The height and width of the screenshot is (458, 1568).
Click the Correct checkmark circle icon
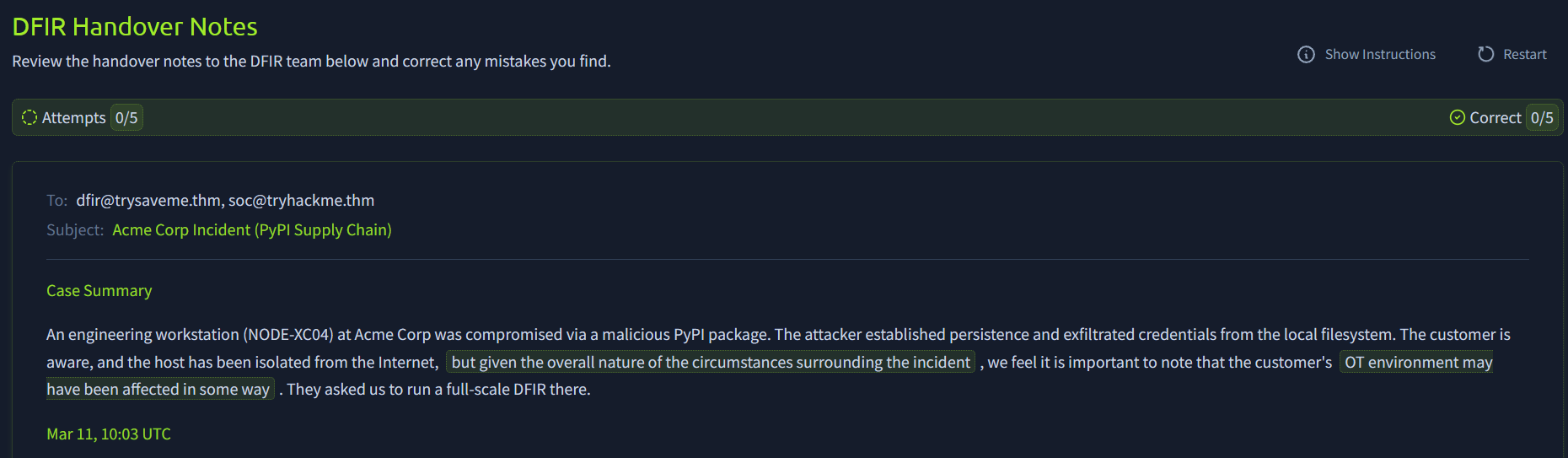1457,117
